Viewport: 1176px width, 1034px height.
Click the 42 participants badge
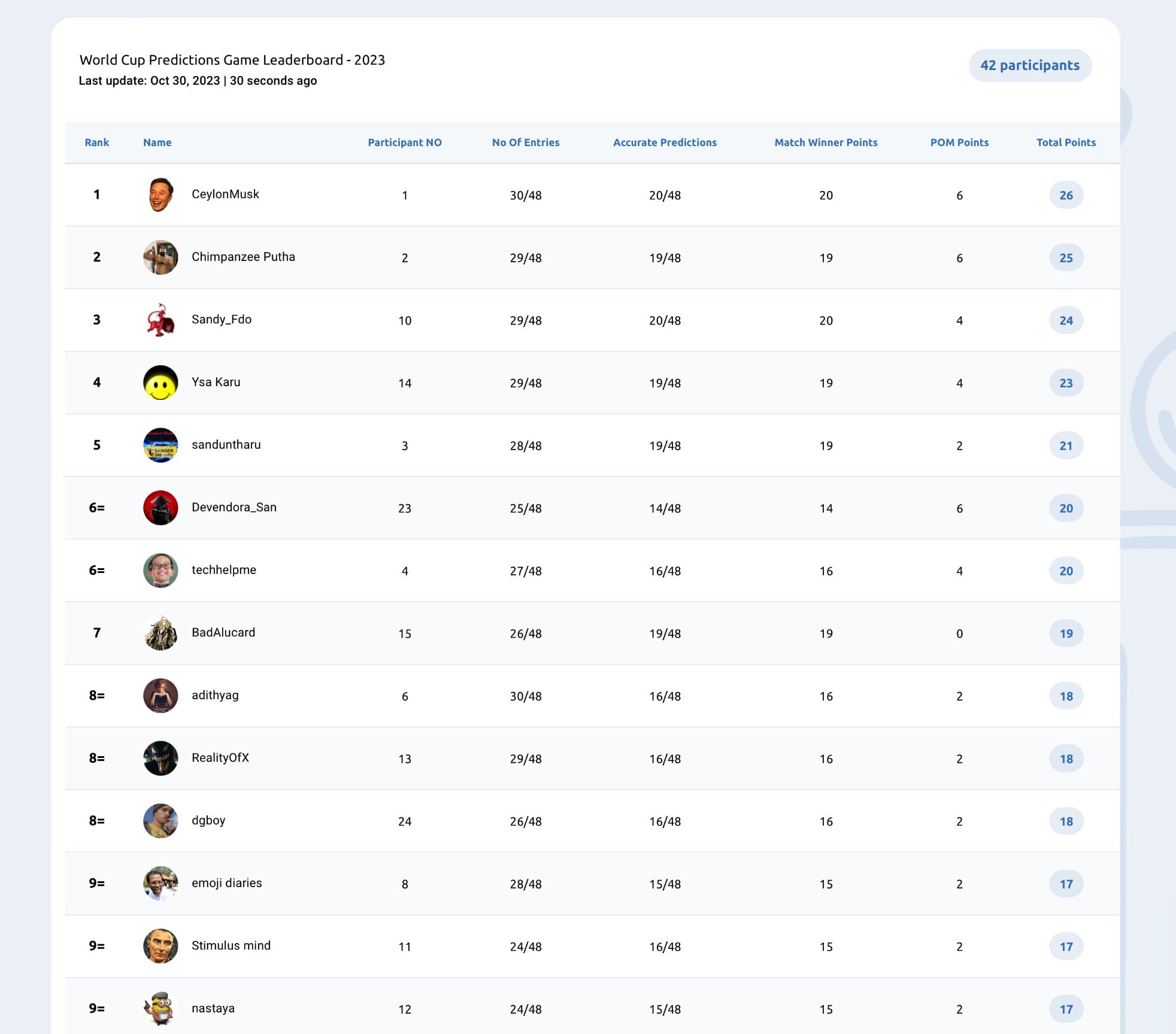click(x=1030, y=65)
